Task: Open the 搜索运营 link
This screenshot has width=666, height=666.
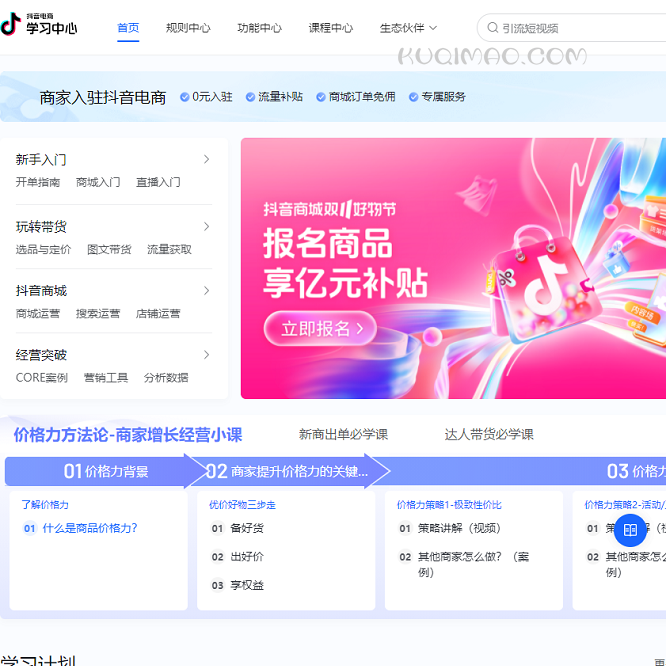Action: pos(98,313)
